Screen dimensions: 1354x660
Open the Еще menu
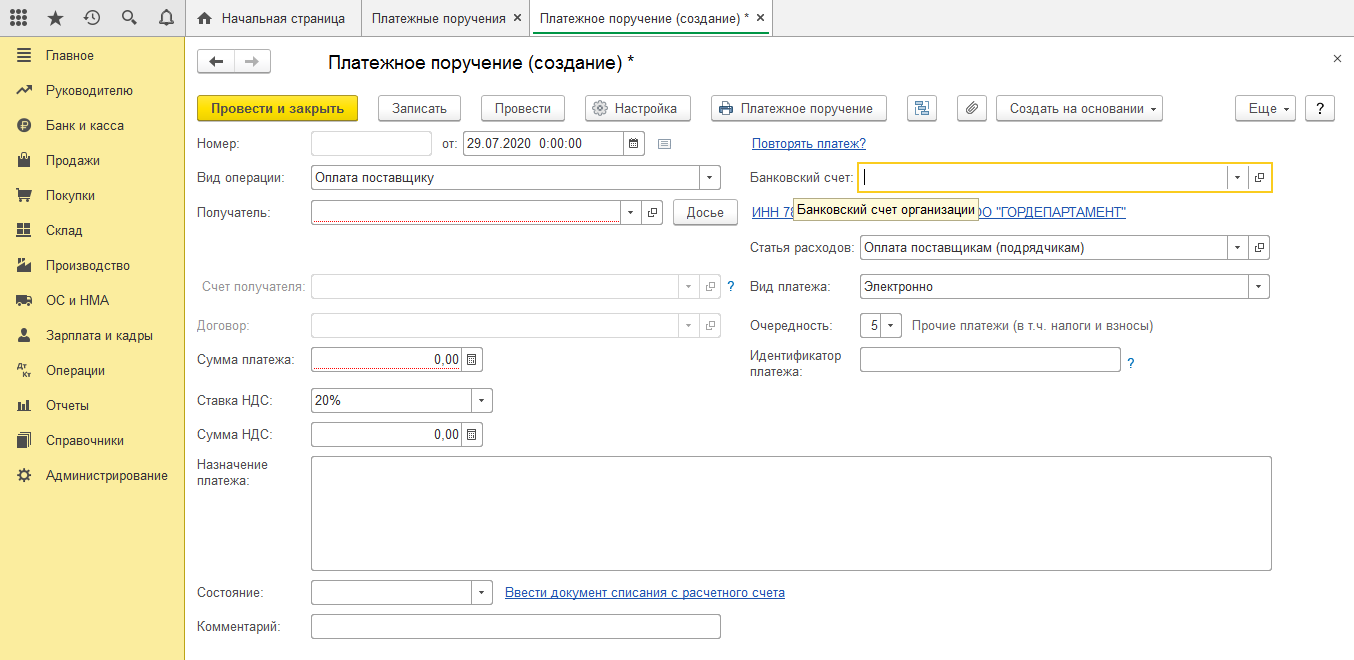coord(1265,108)
